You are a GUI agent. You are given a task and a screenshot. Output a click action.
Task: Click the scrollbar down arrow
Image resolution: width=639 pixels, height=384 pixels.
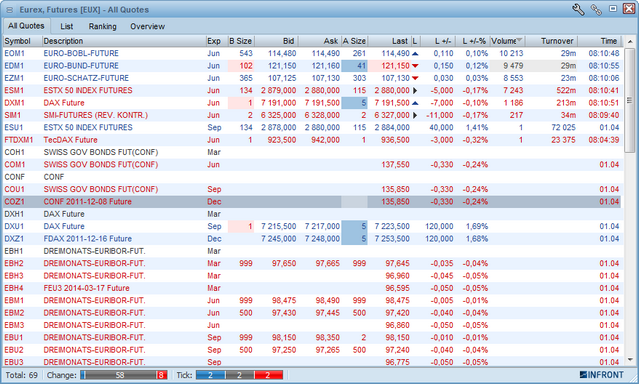[630, 360]
